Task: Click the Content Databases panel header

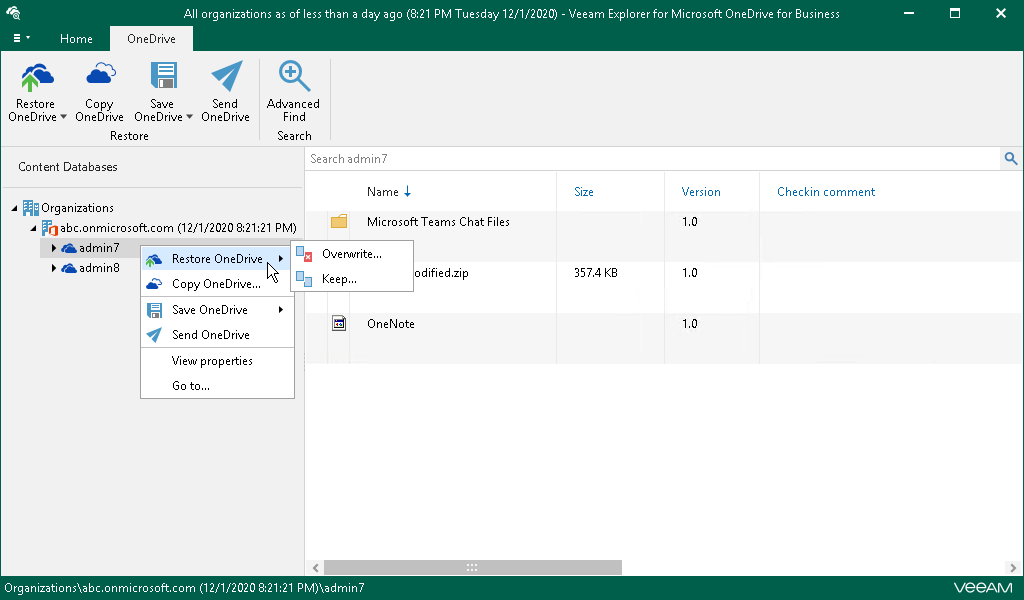Action: tap(68, 166)
